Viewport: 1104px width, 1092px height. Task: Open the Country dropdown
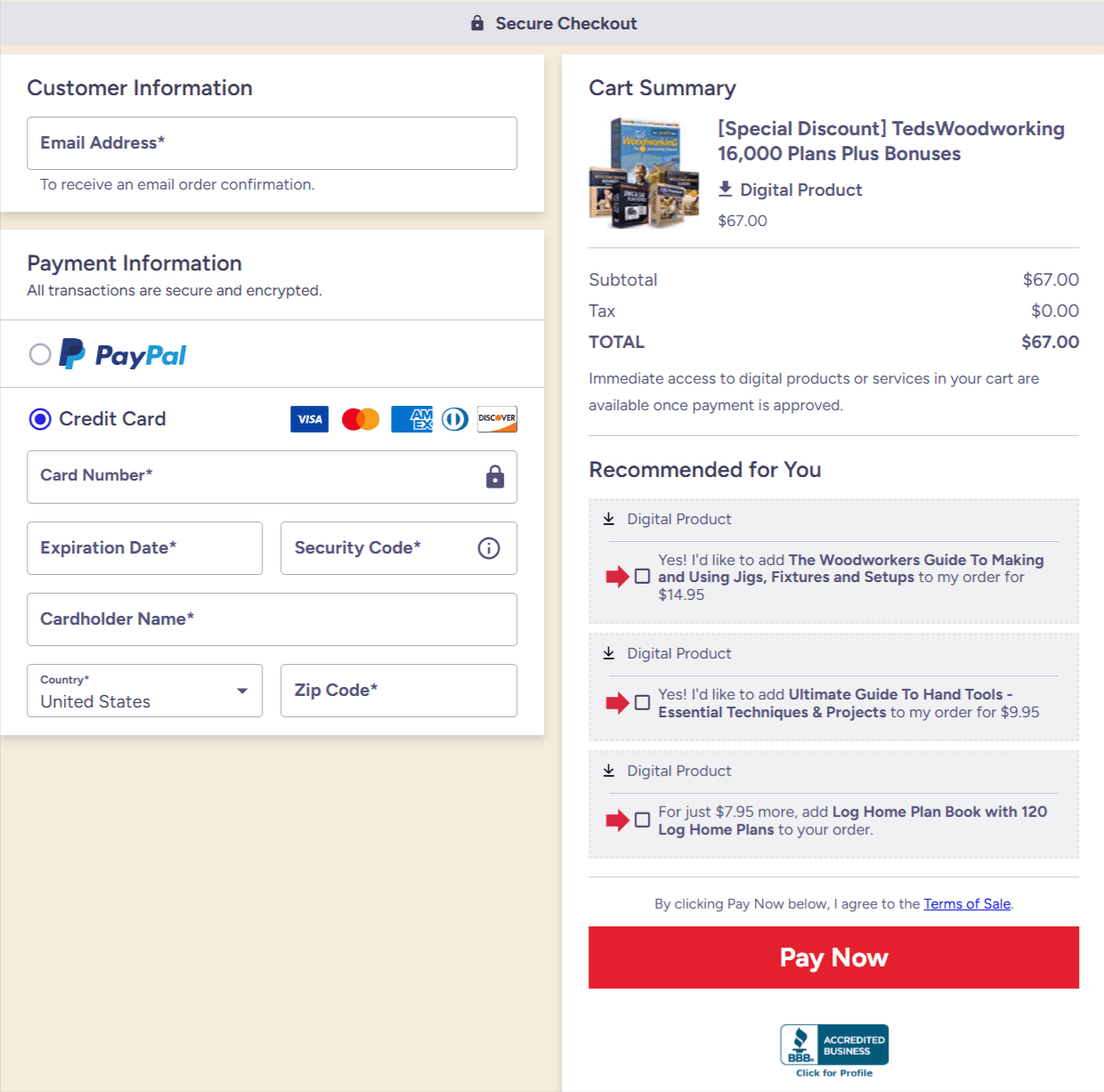click(x=241, y=690)
